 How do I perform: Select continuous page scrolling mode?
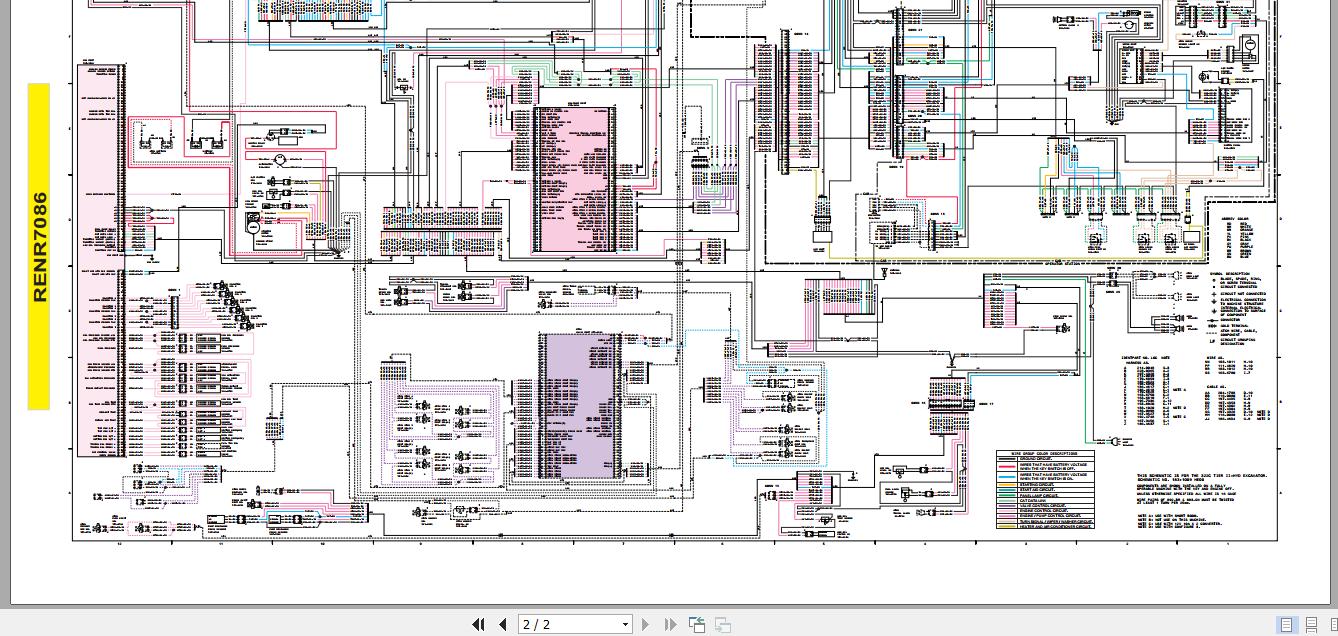(1310, 625)
